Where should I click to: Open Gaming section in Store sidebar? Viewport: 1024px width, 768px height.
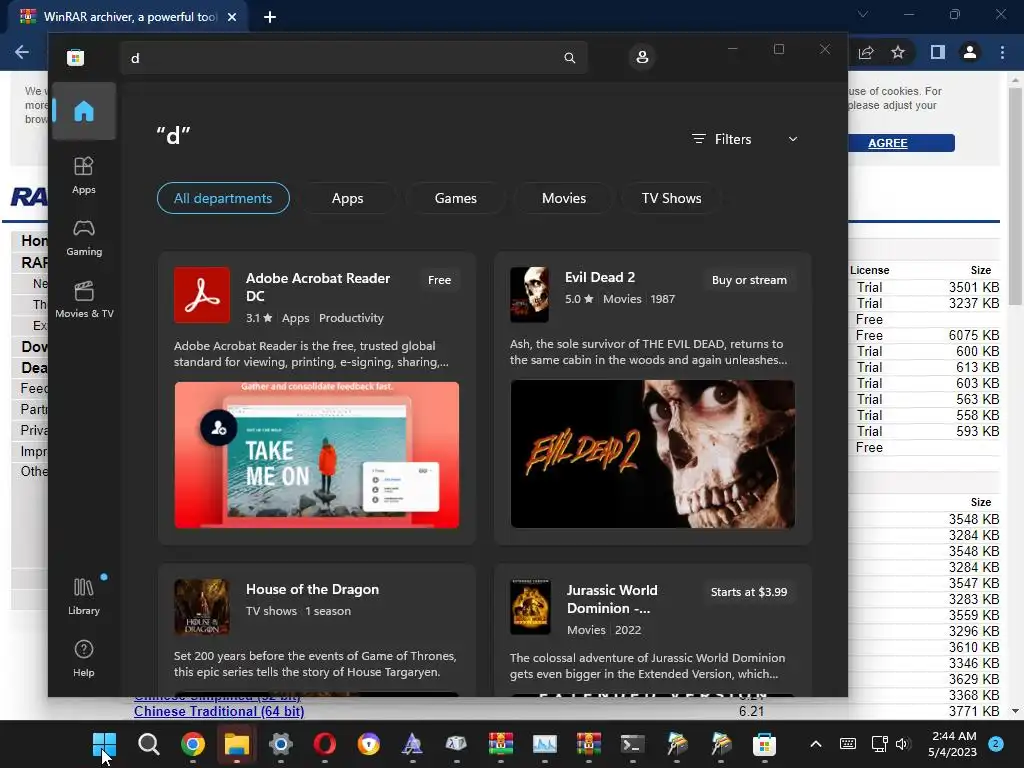84,238
